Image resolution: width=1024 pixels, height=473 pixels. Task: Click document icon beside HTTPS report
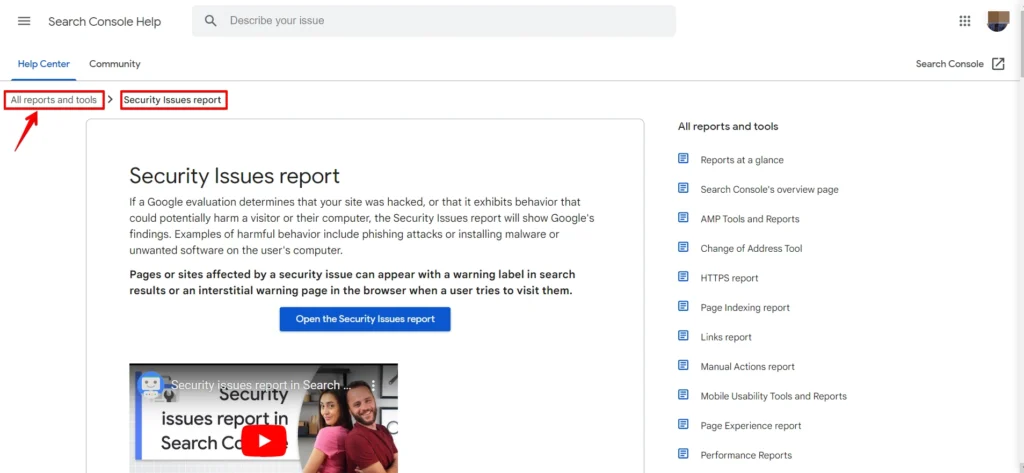[x=683, y=276]
